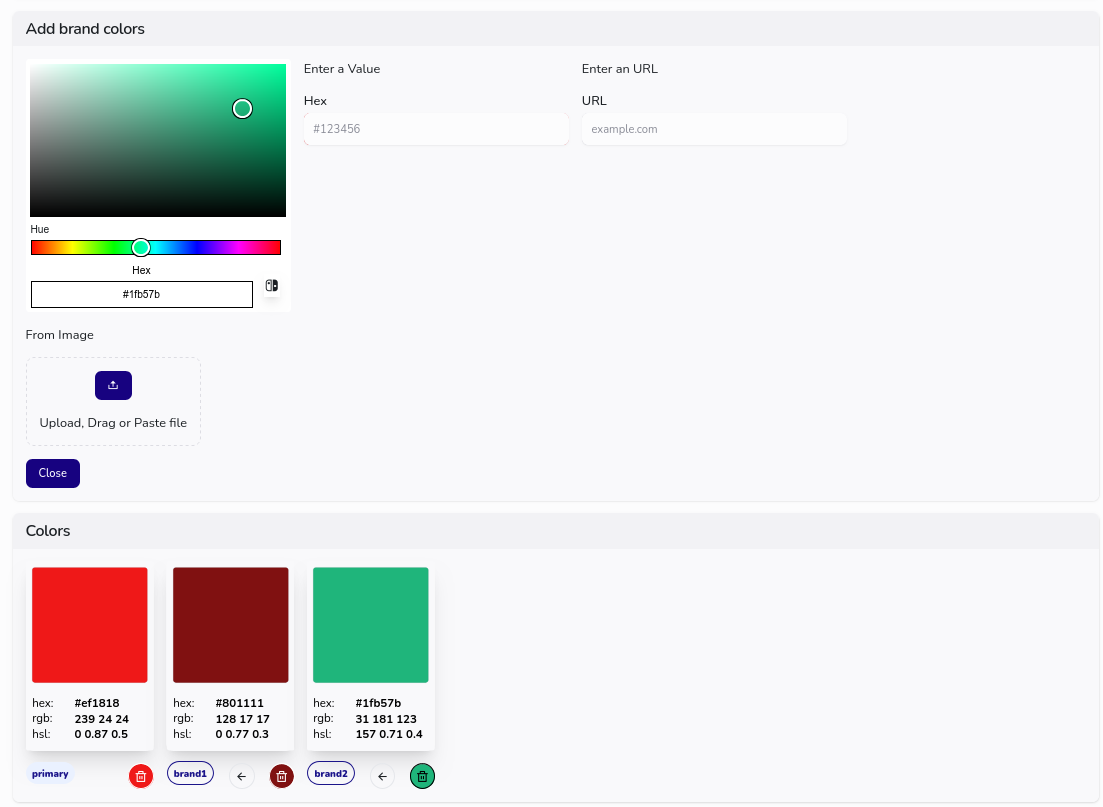
Task: Delete the brand1 dark red color
Action: [281, 776]
